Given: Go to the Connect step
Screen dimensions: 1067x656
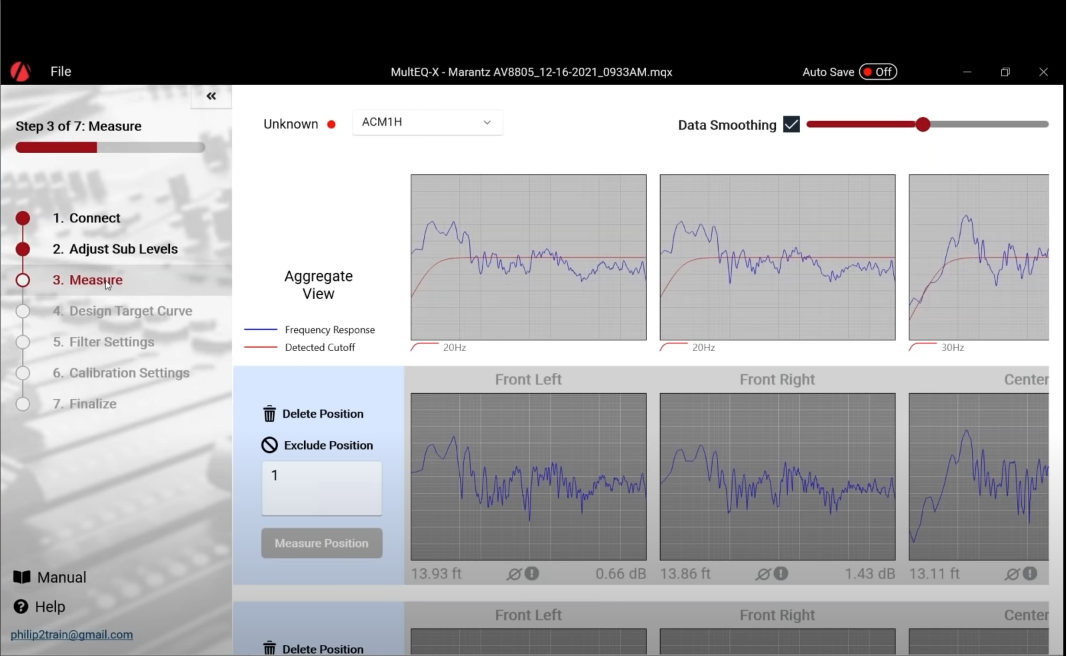Looking at the screenshot, I should [x=86, y=218].
